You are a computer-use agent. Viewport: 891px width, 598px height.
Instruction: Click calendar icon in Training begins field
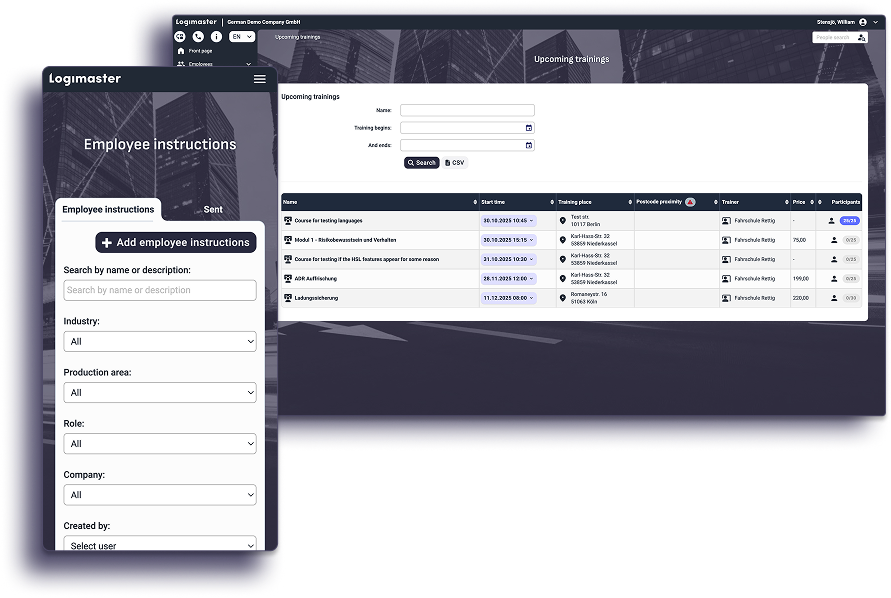(x=529, y=128)
